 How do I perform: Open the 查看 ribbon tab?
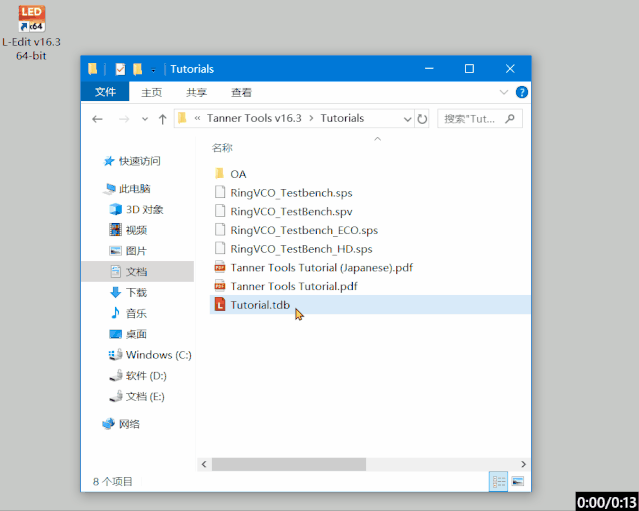[241, 92]
